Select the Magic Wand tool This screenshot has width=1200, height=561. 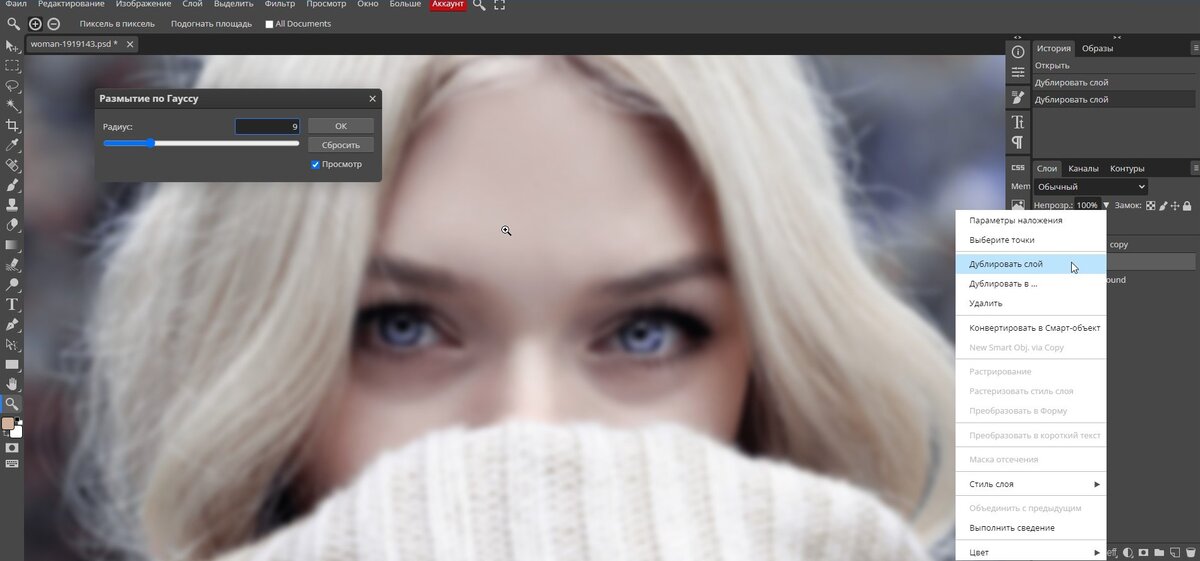(12, 105)
